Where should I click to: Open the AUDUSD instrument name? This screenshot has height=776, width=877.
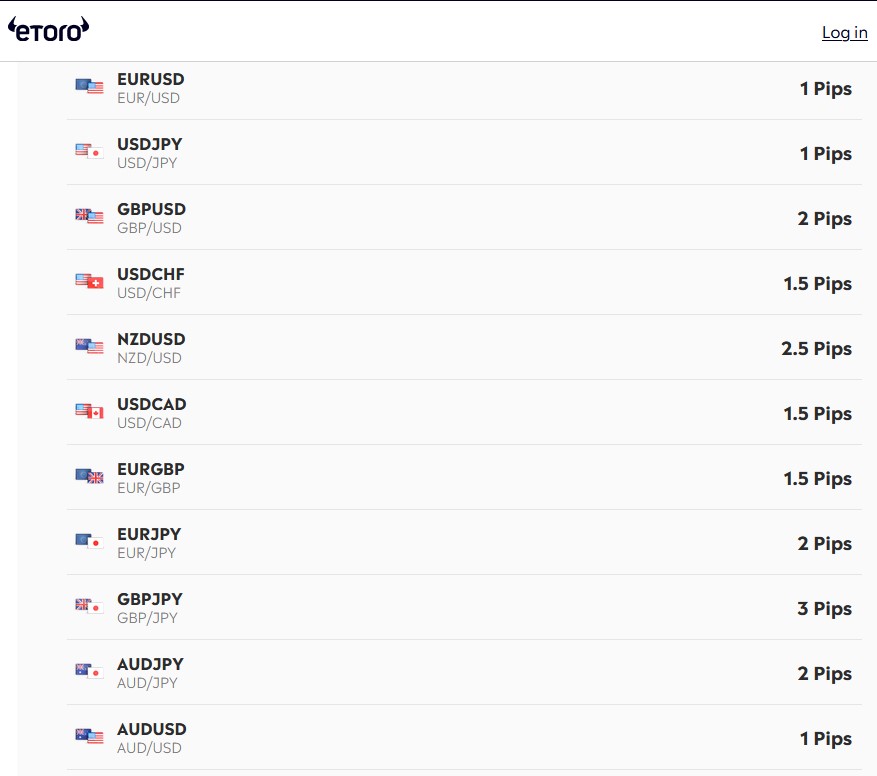[152, 729]
